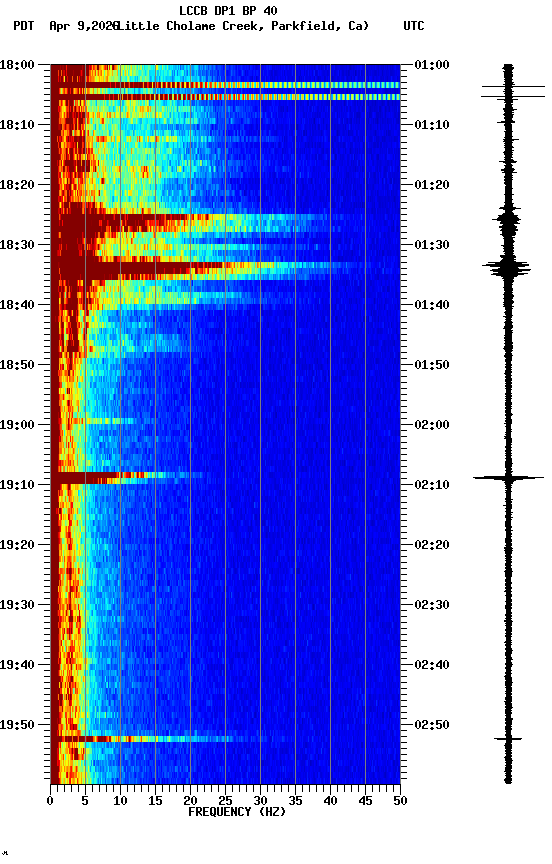Click the title "LCCB DP1 BP 40"
This screenshot has height=864, width=552.
(228, 10)
